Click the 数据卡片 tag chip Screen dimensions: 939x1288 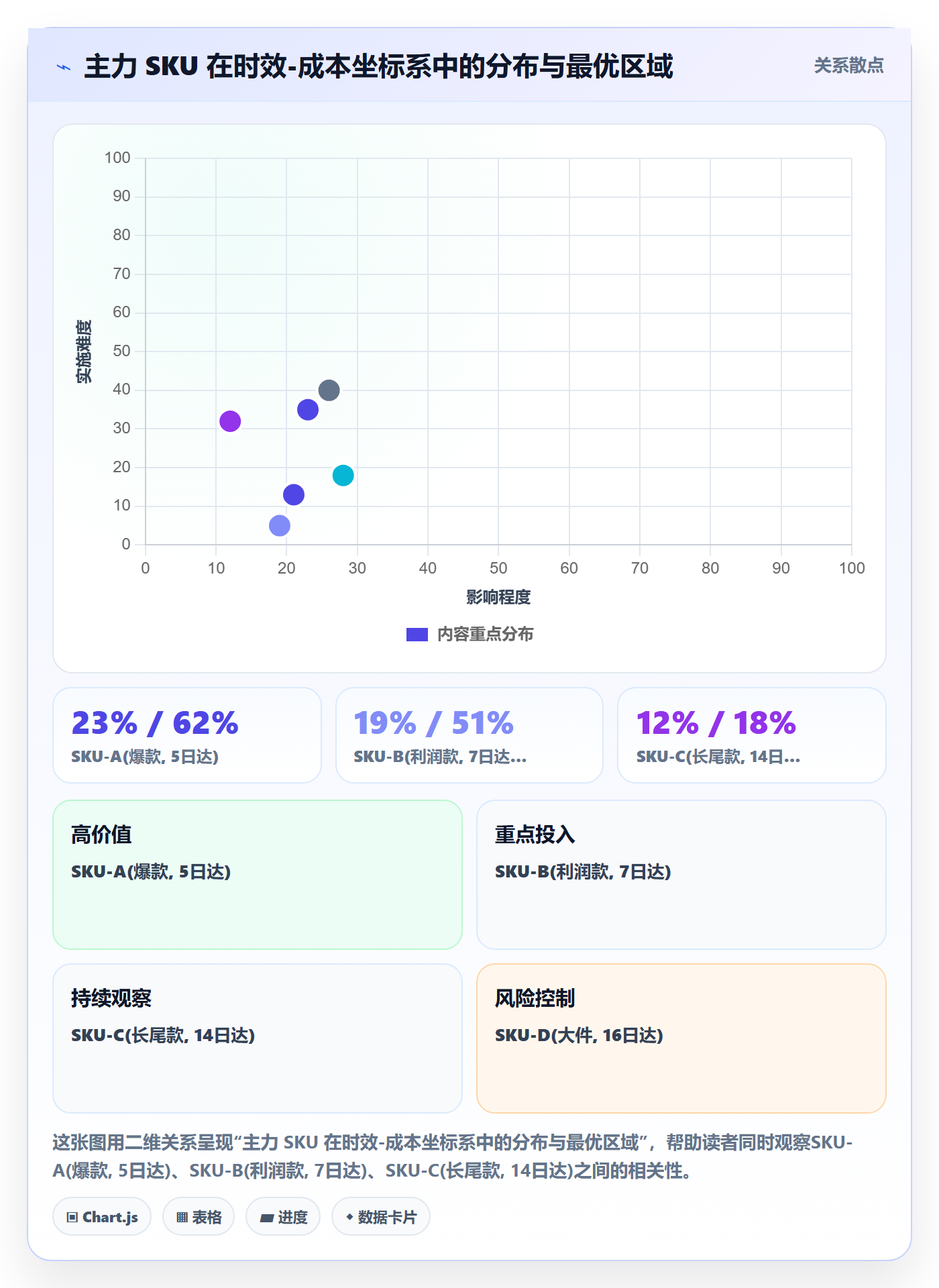381,1216
